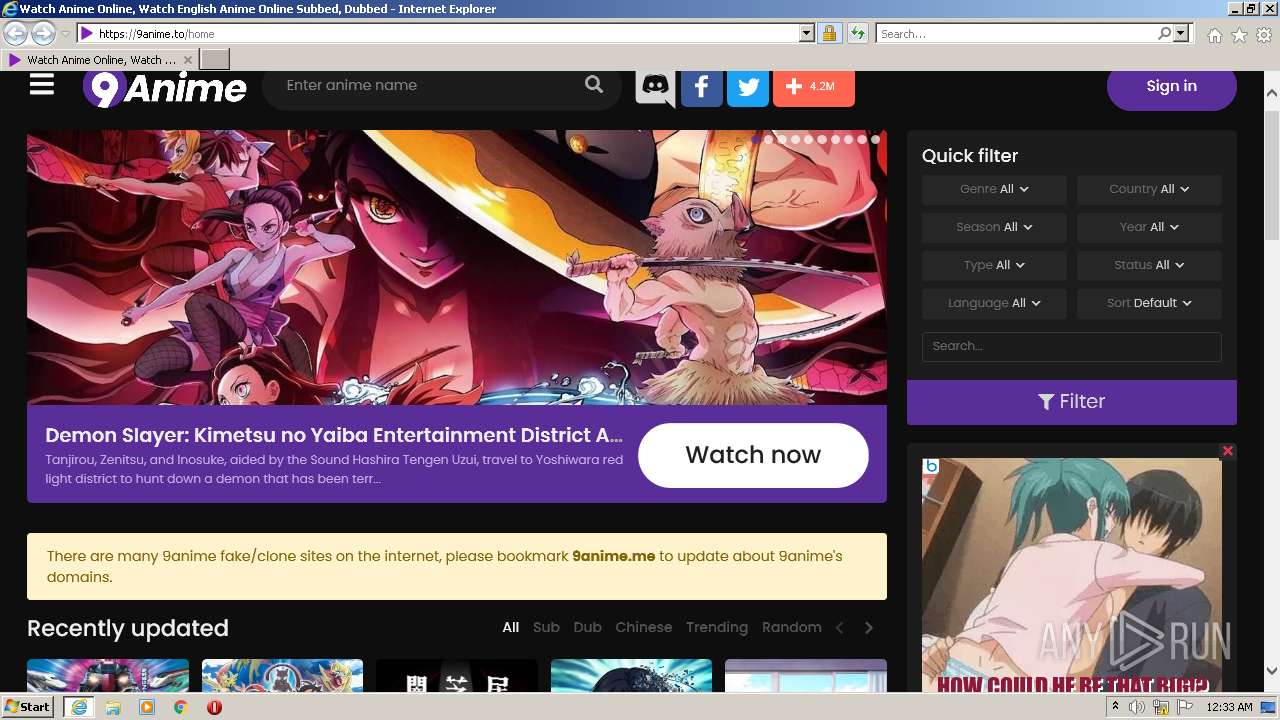Screen dimensions: 1280x720
Task: Select the Dub tab
Action: (x=588, y=627)
